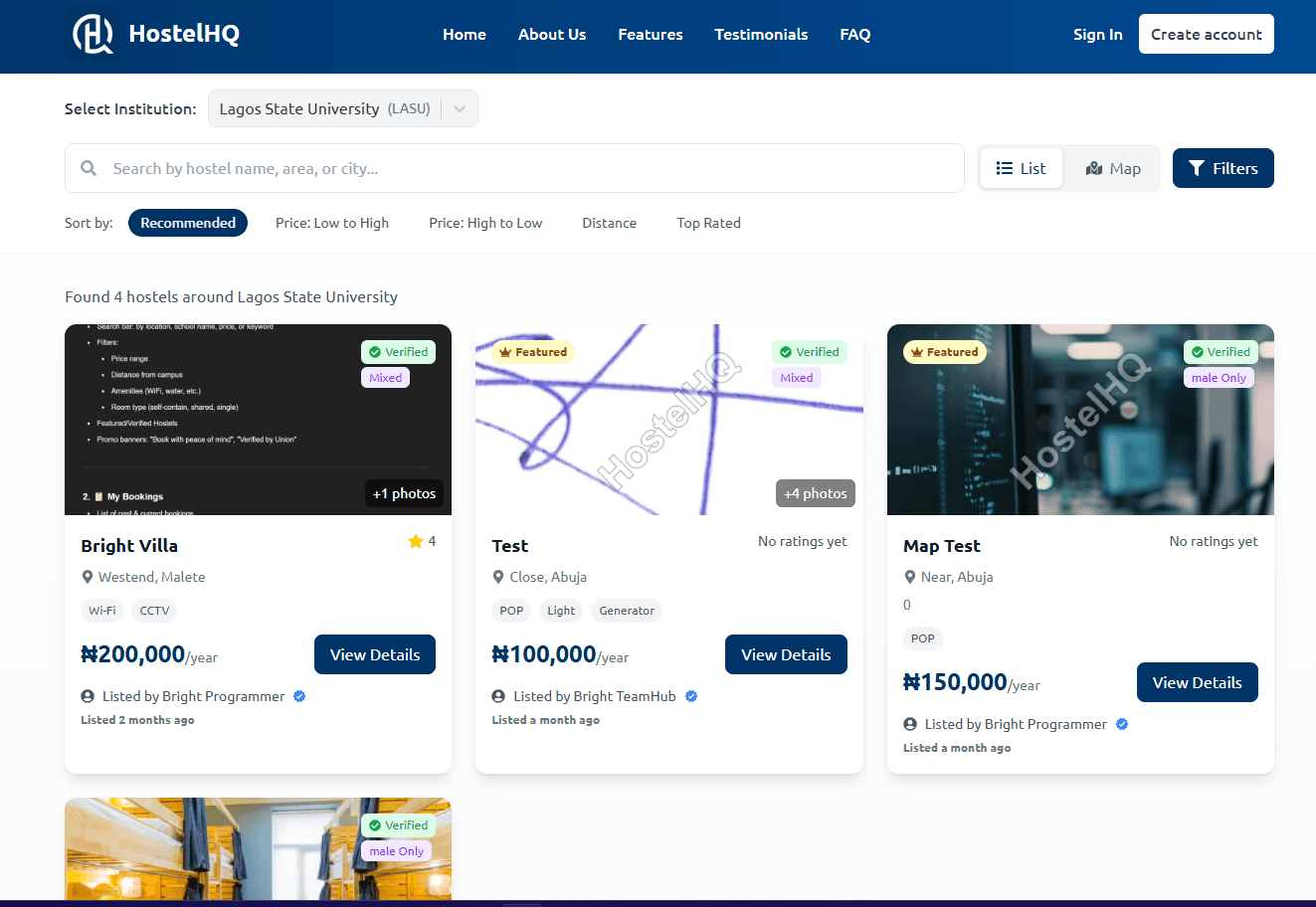Viewport: 1316px width, 907px height.
Task: Click the search magnifier icon
Action: tap(89, 168)
